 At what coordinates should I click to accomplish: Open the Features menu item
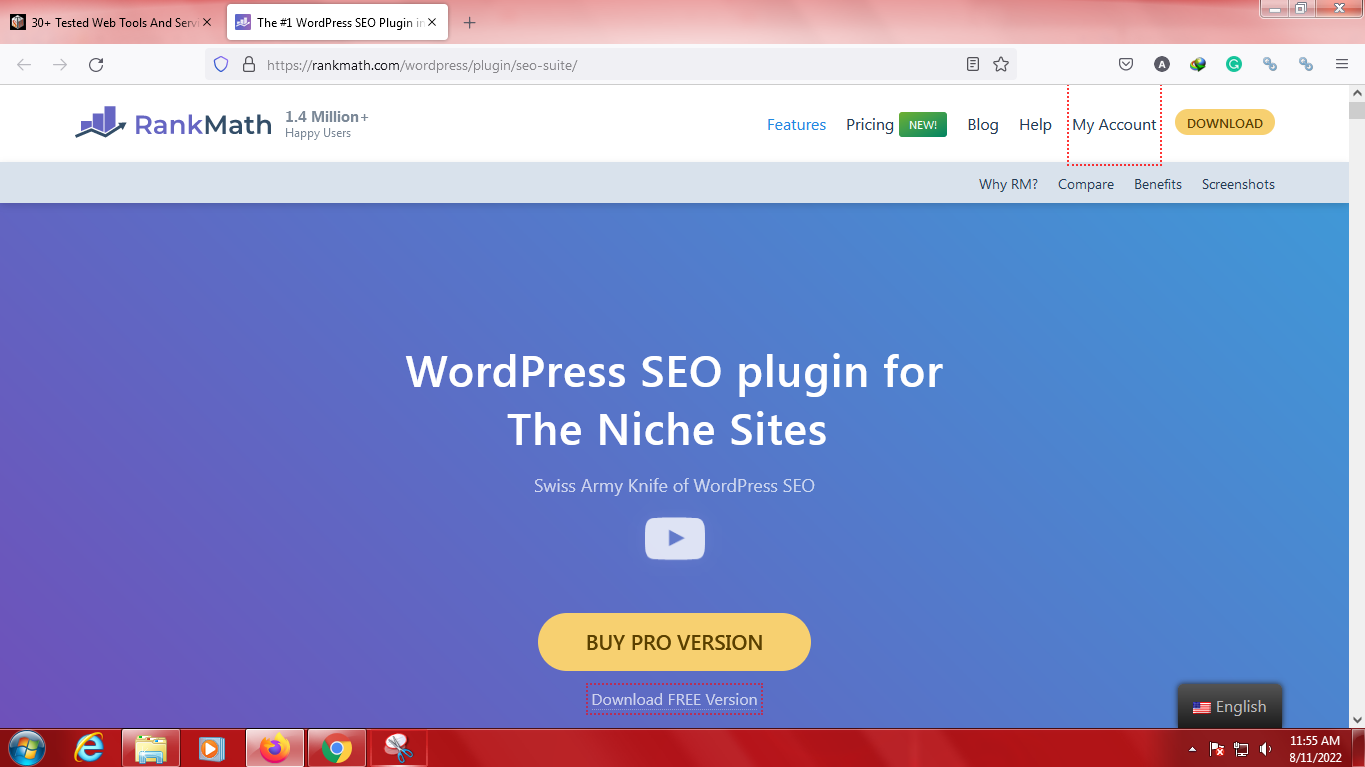pos(796,125)
